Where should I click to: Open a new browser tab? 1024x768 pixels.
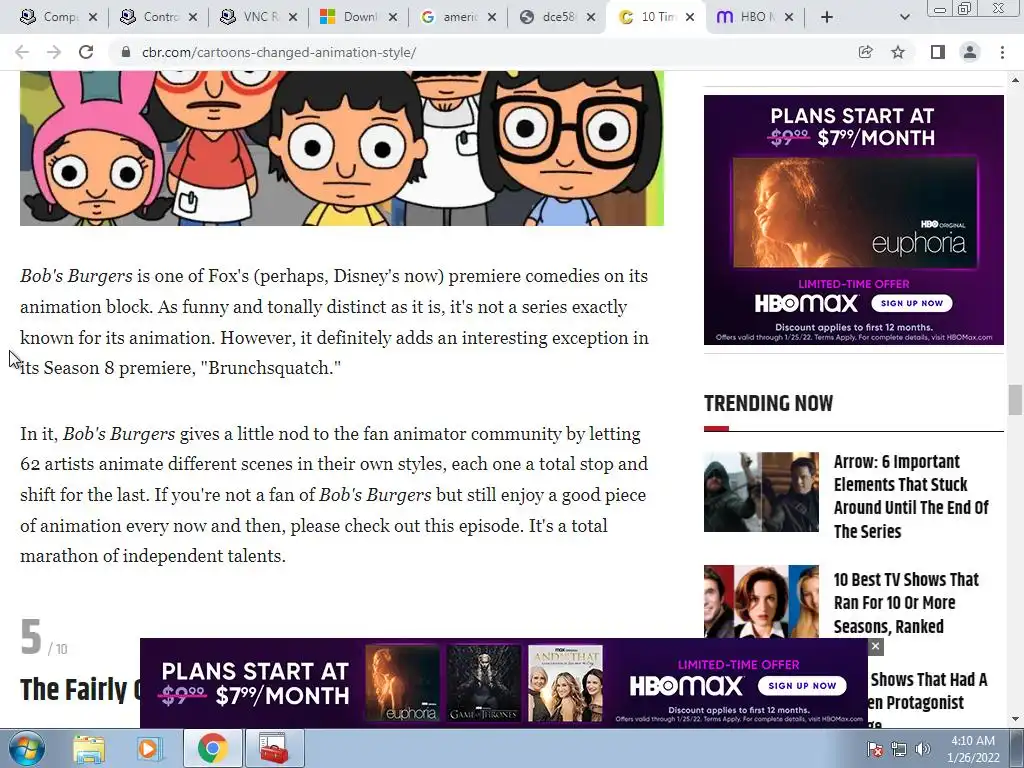827,17
